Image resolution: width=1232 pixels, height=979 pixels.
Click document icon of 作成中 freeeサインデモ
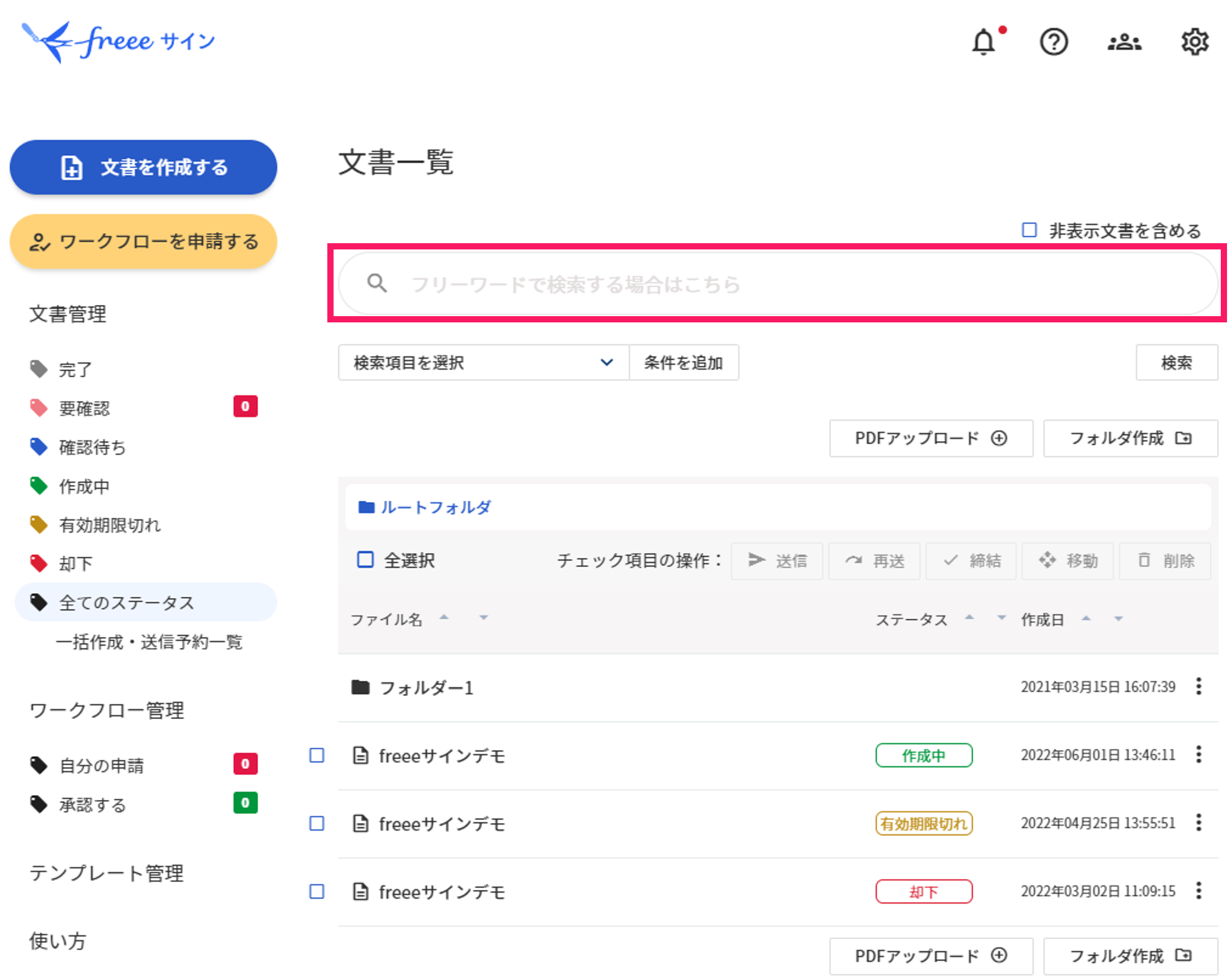coord(360,755)
